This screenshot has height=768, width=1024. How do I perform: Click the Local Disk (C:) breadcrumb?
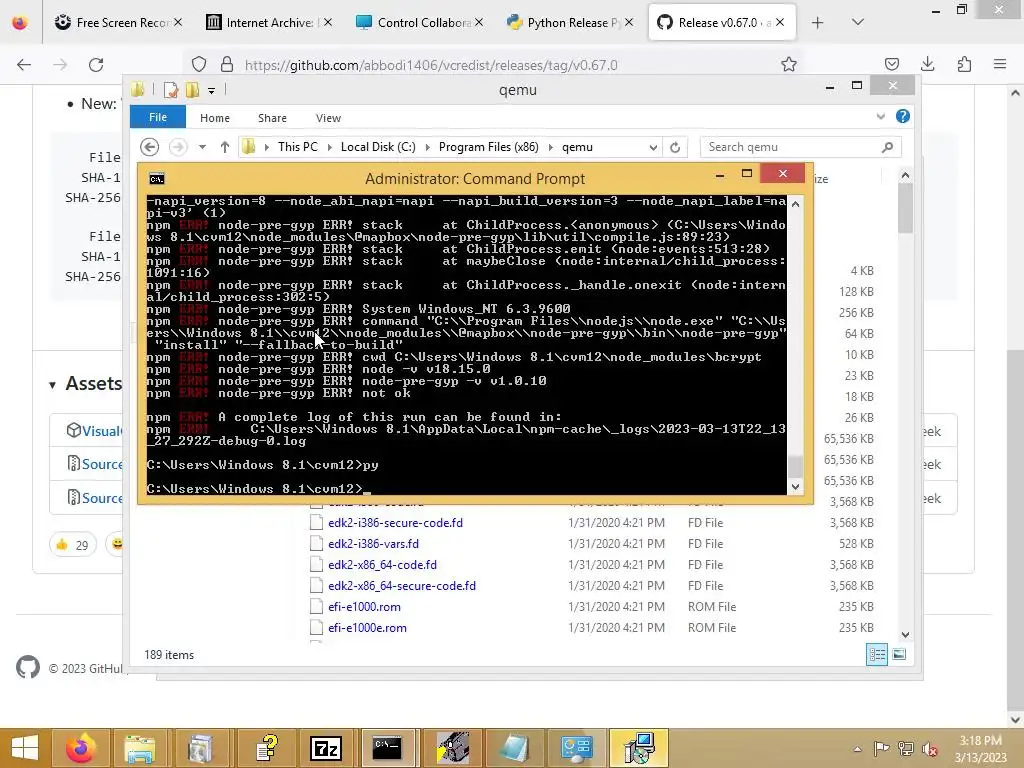pos(378,147)
